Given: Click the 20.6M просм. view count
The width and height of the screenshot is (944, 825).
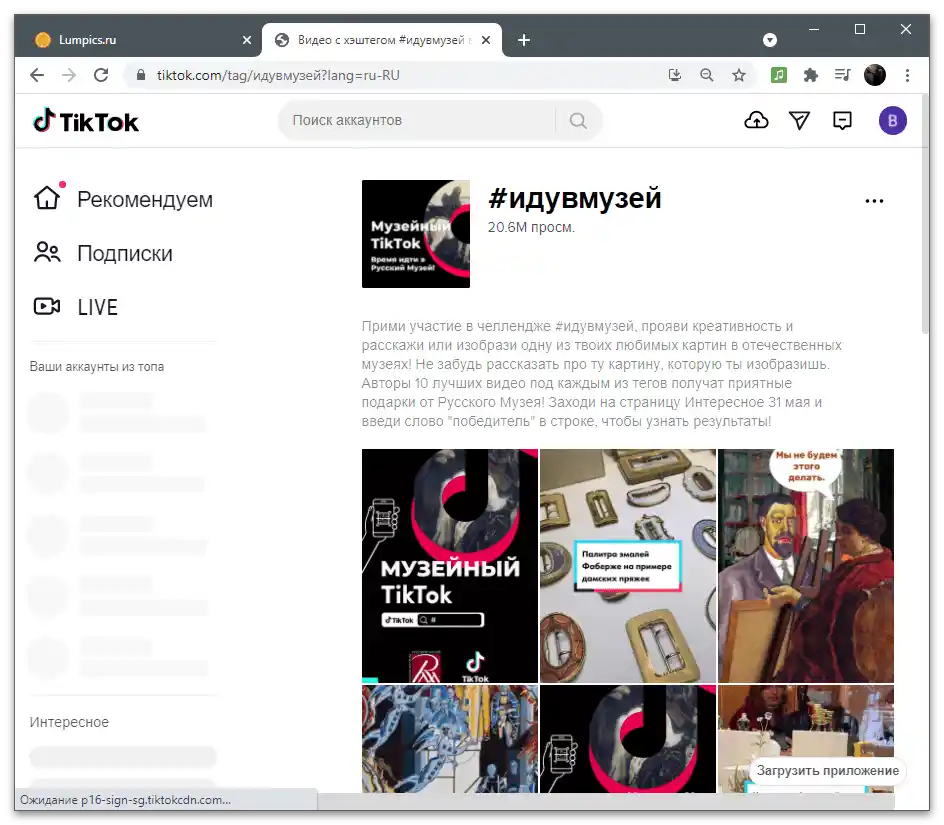Looking at the screenshot, I should [x=531, y=228].
